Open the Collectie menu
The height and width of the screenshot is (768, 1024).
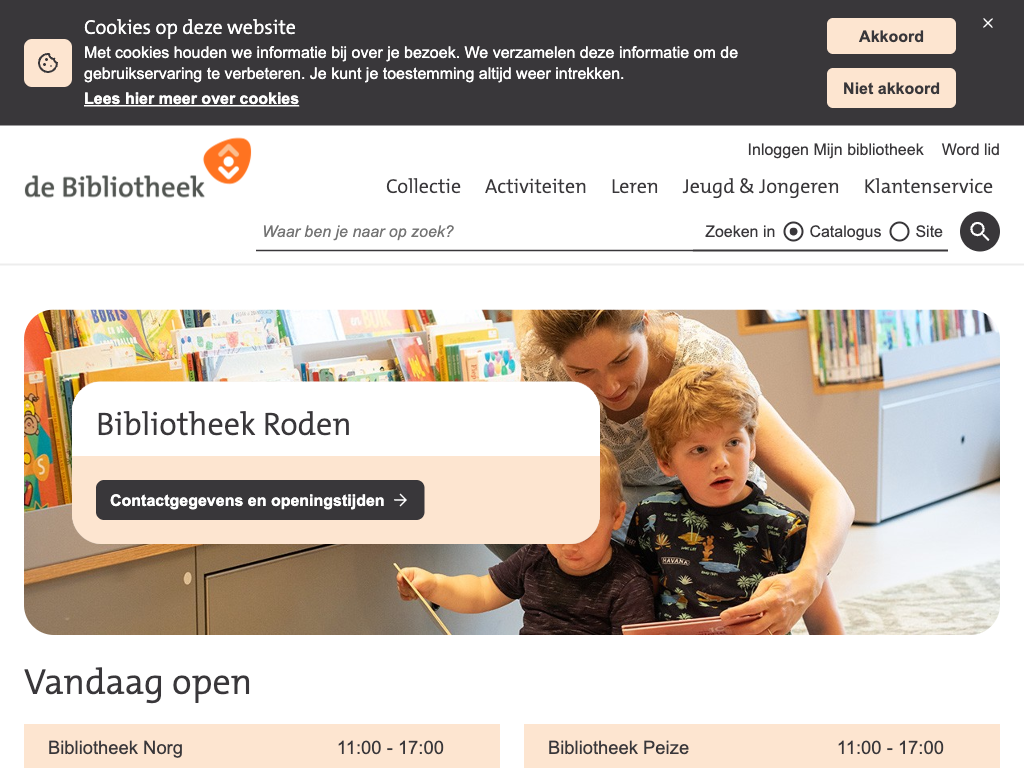(423, 186)
